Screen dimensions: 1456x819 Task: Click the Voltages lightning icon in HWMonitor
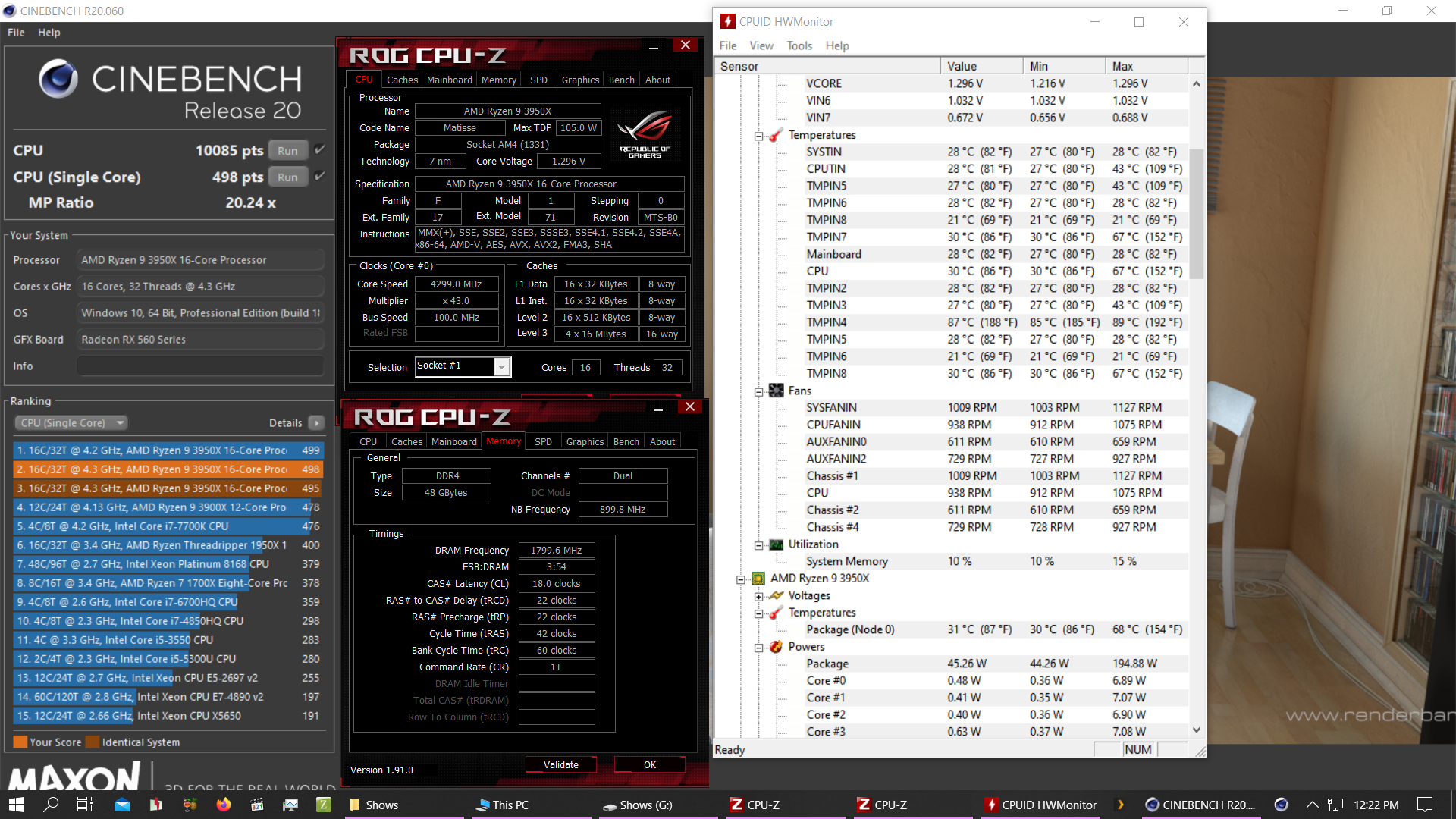coord(776,595)
